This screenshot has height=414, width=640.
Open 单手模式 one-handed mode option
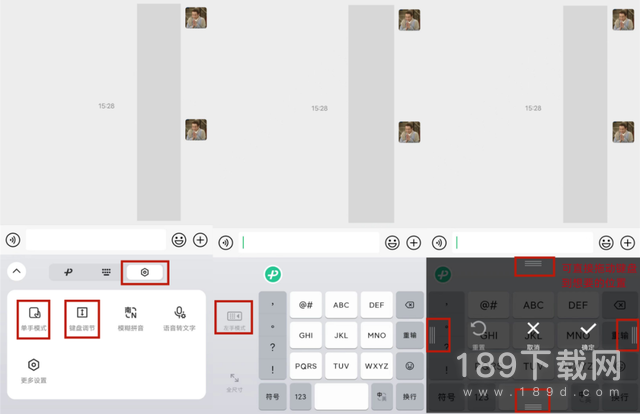[x=33, y=319]
